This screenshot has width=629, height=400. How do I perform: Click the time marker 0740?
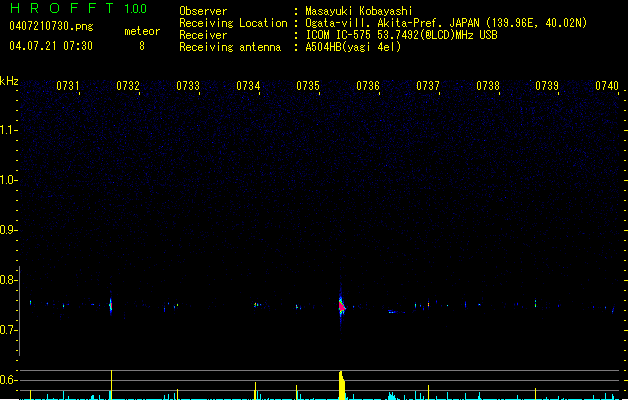pos(607,86)
